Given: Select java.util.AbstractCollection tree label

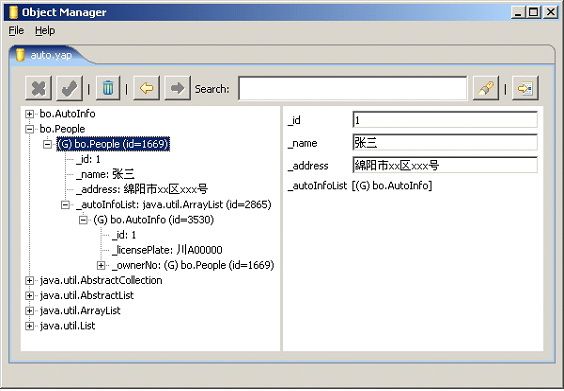Looking at the screenshot, I should [x=101, y=281].
